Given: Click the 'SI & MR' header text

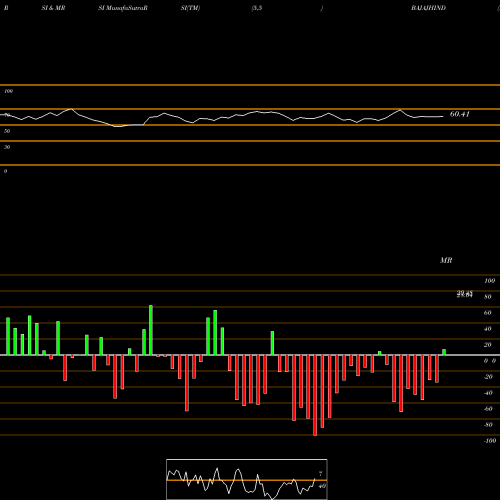Looking at the screenshot, I should click(53, 8).
